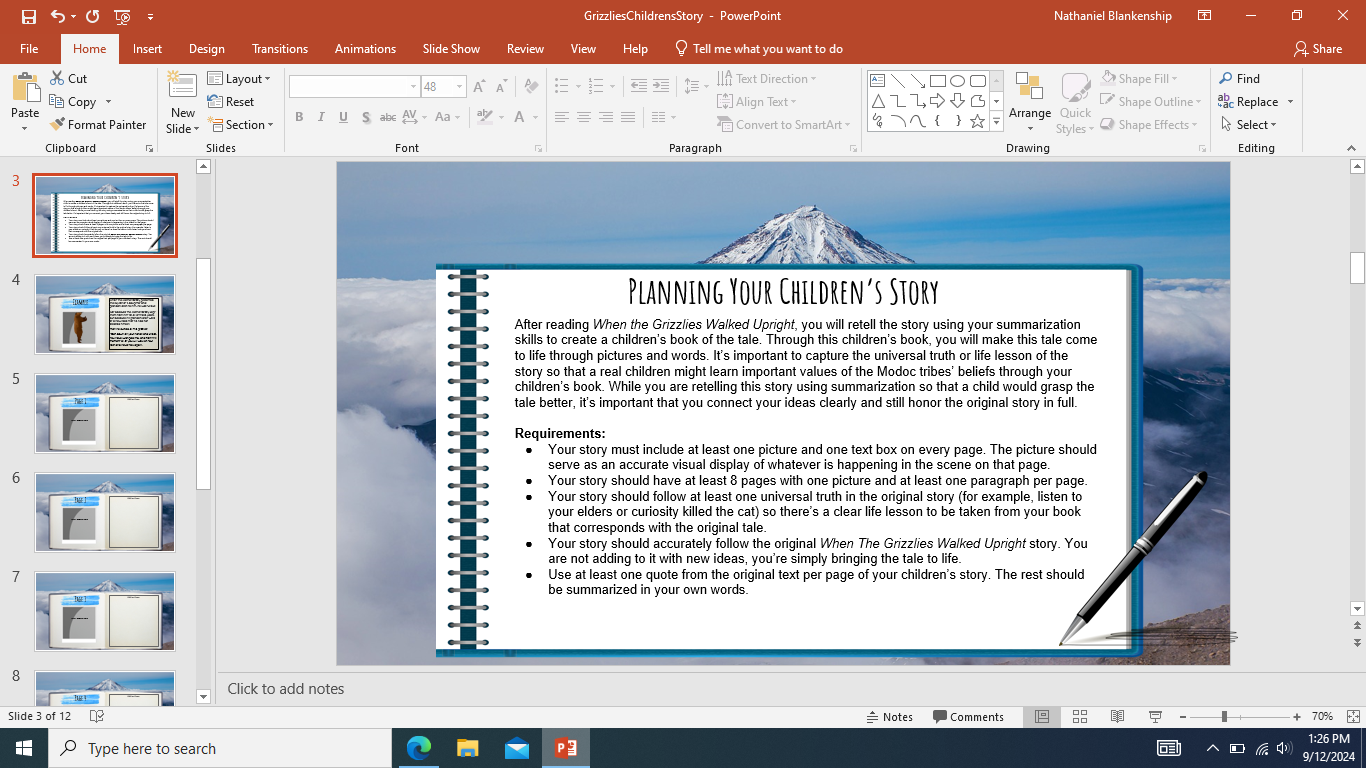Switch to the Design tab

point(206,48)
